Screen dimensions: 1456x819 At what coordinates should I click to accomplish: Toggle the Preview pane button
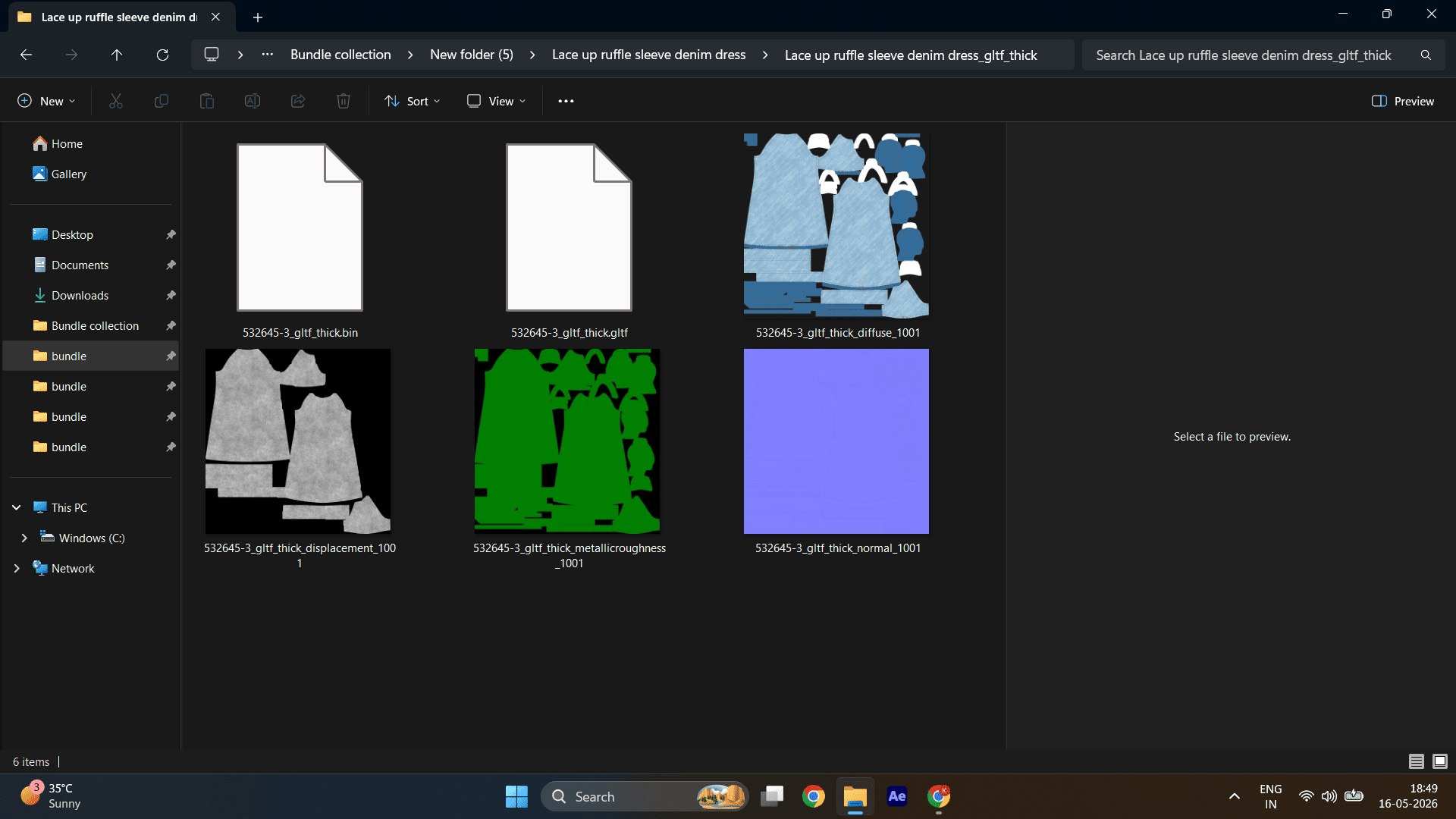pos(1403,101)
